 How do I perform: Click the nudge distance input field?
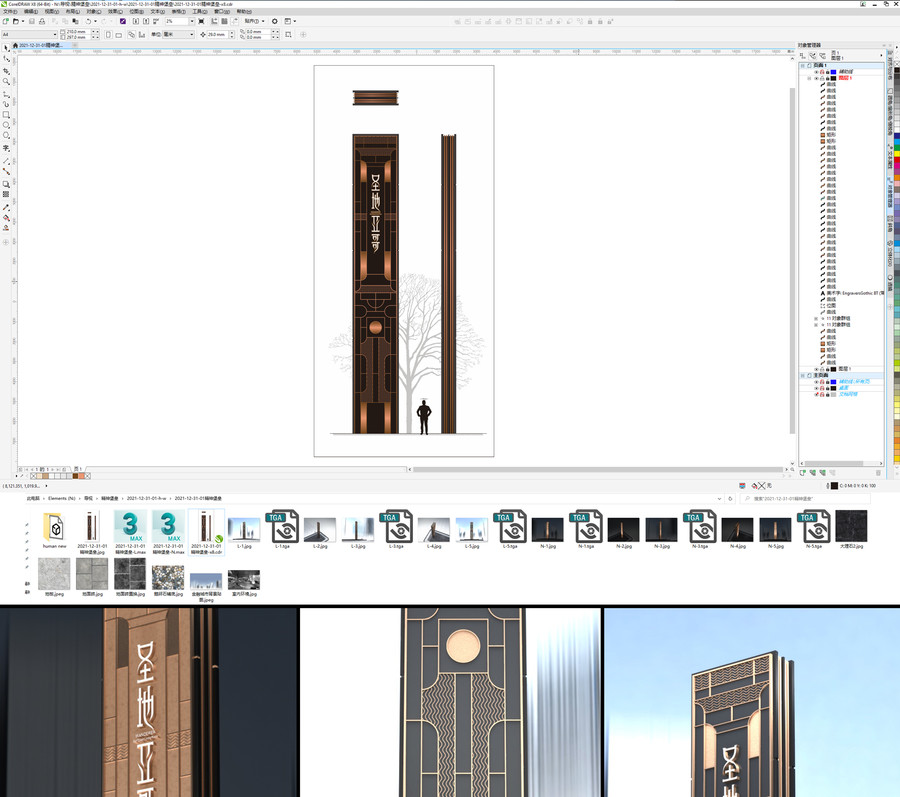point(217,34)
